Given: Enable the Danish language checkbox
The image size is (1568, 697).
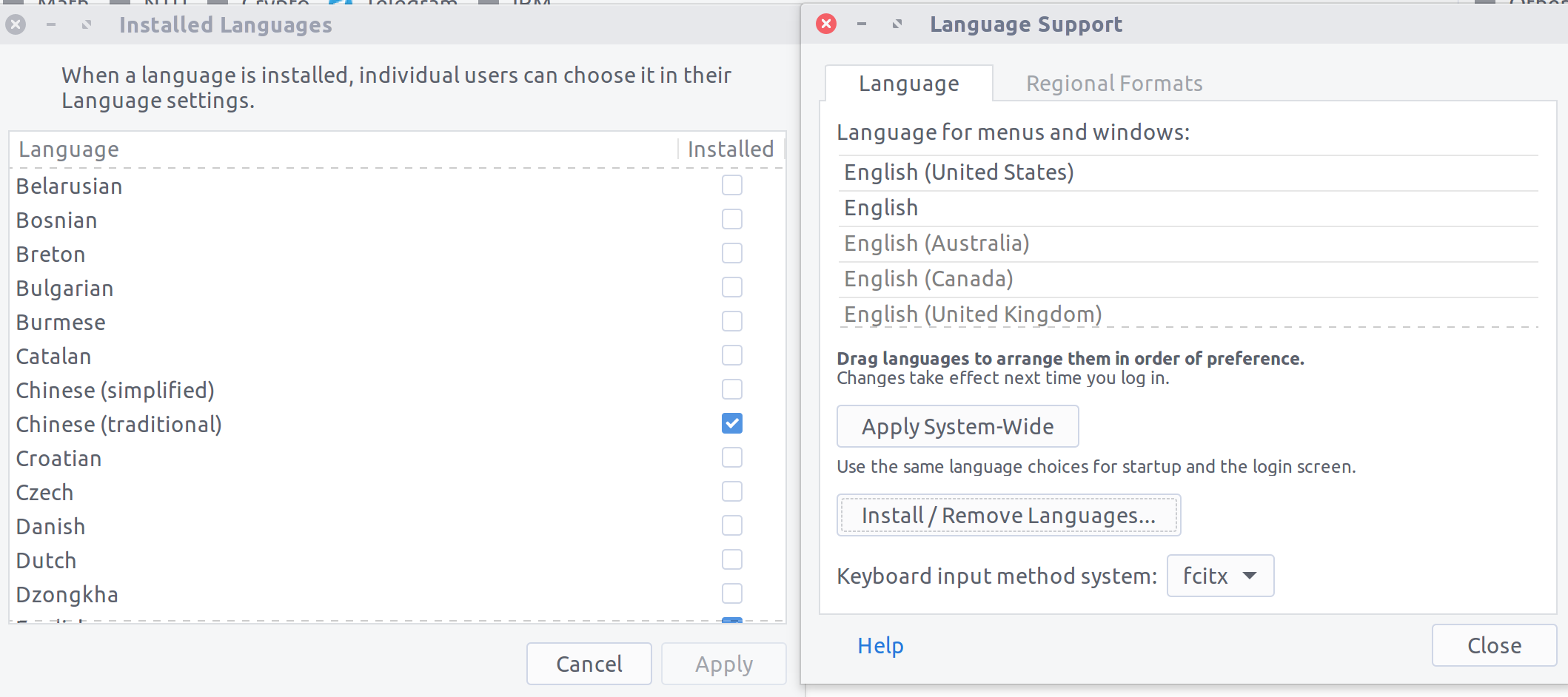Looking at the screenshot, I should tap(731, 525).
